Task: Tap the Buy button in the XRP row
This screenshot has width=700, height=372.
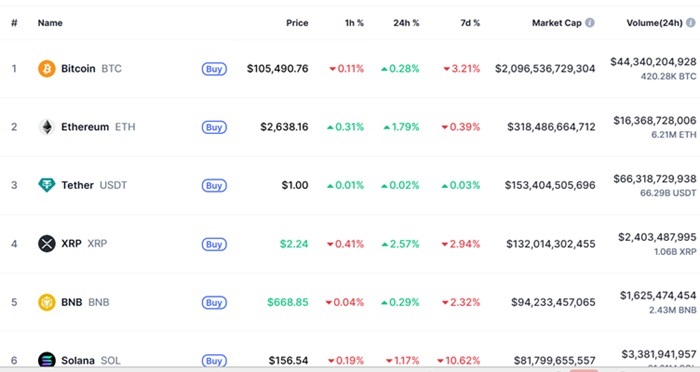Action: pos(214,244)
